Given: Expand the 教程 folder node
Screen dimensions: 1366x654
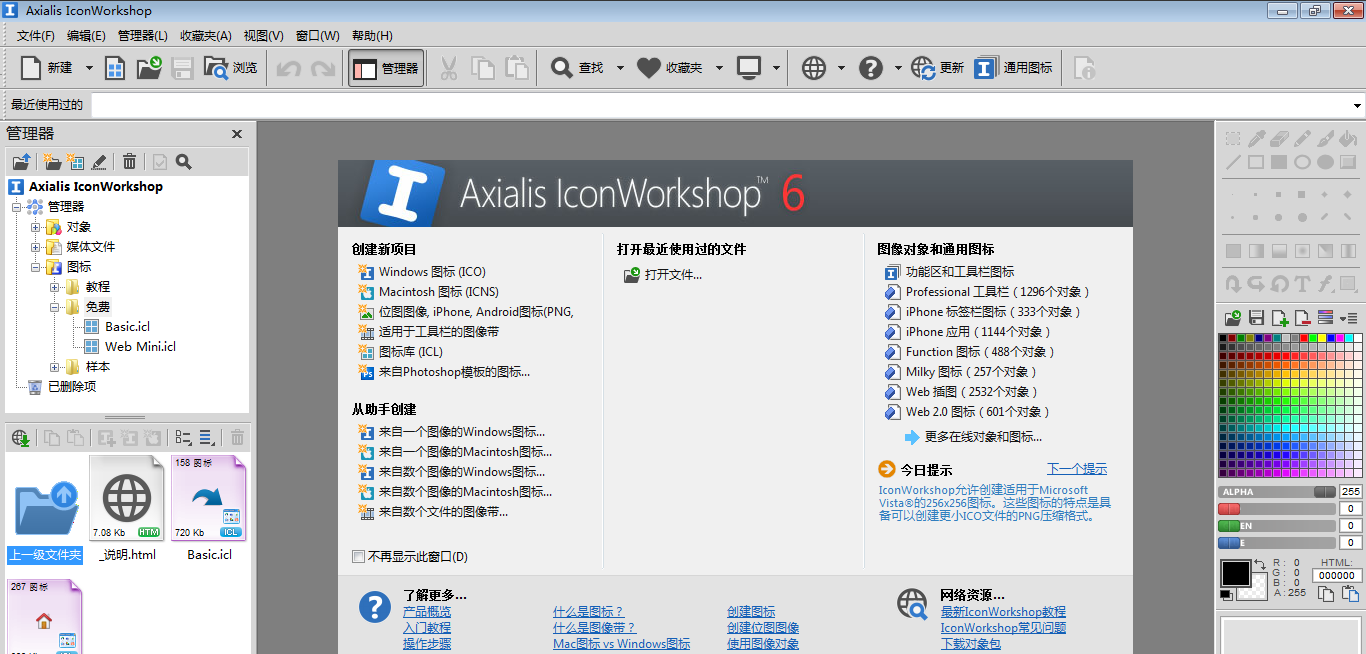Looking at the screenshot, I should (55, 287).
